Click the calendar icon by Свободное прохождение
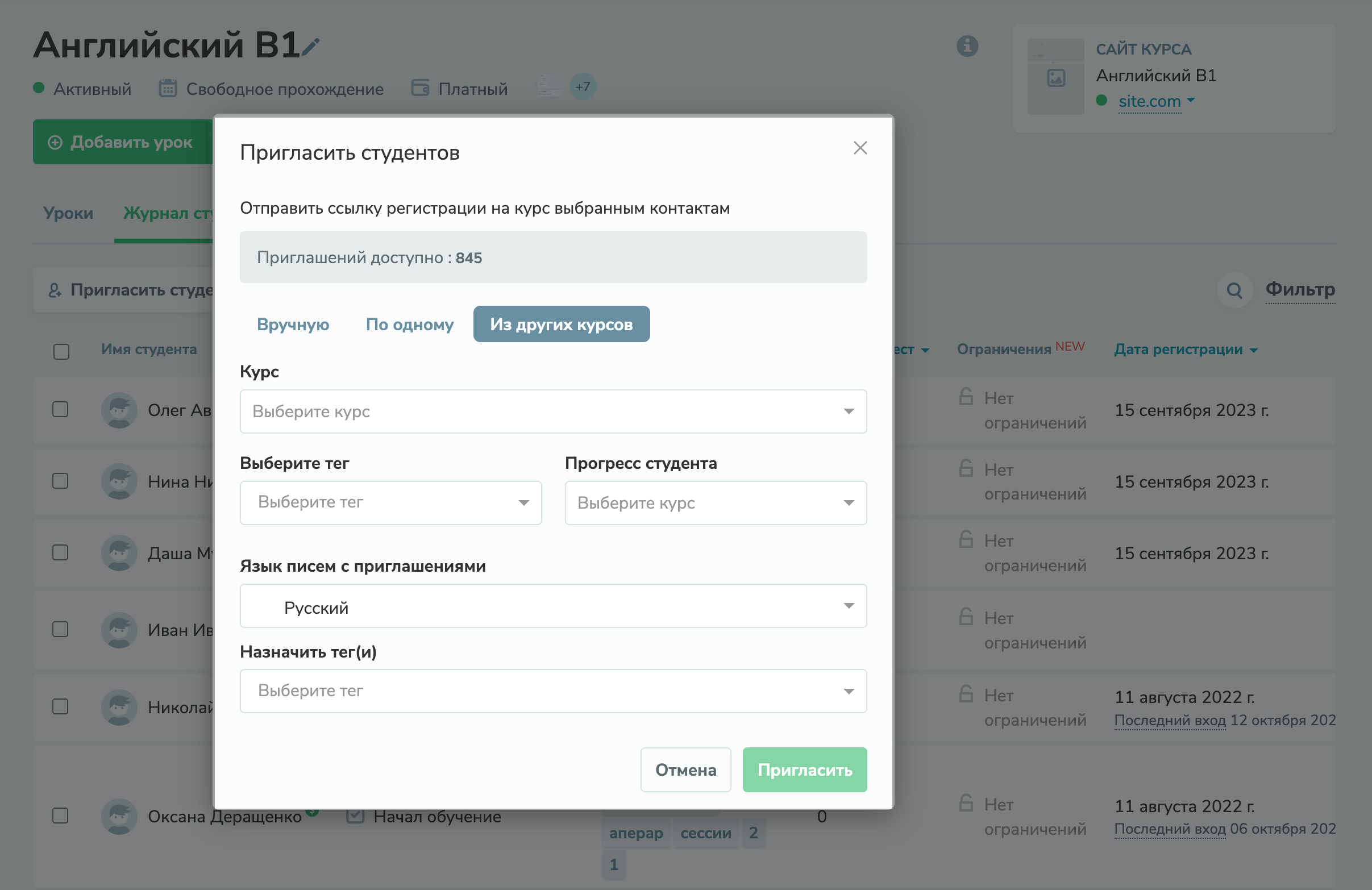Image resolution: width=1372 pixels, height=890 pixels. (x=167, y=88)
